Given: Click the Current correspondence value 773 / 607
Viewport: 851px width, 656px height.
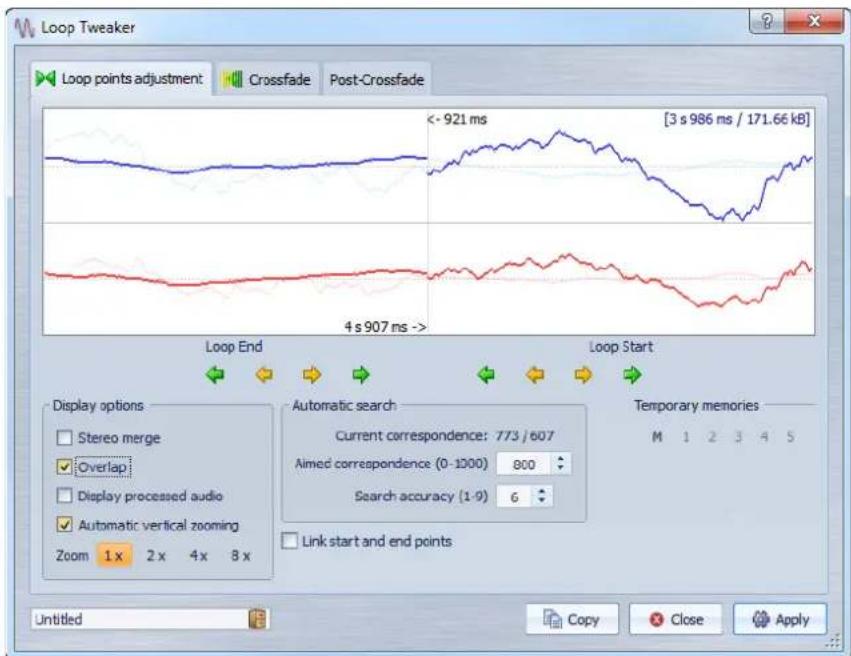Looking at the screenshot, I should click(524, 436).
